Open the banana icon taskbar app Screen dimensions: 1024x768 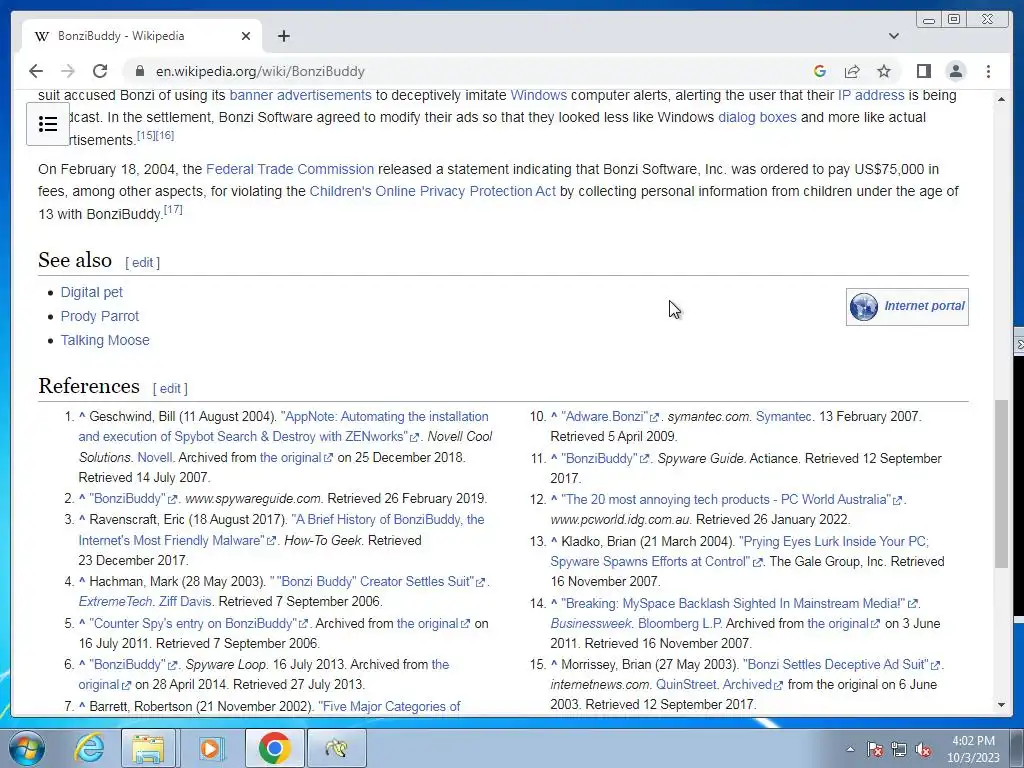pos(336,748)
